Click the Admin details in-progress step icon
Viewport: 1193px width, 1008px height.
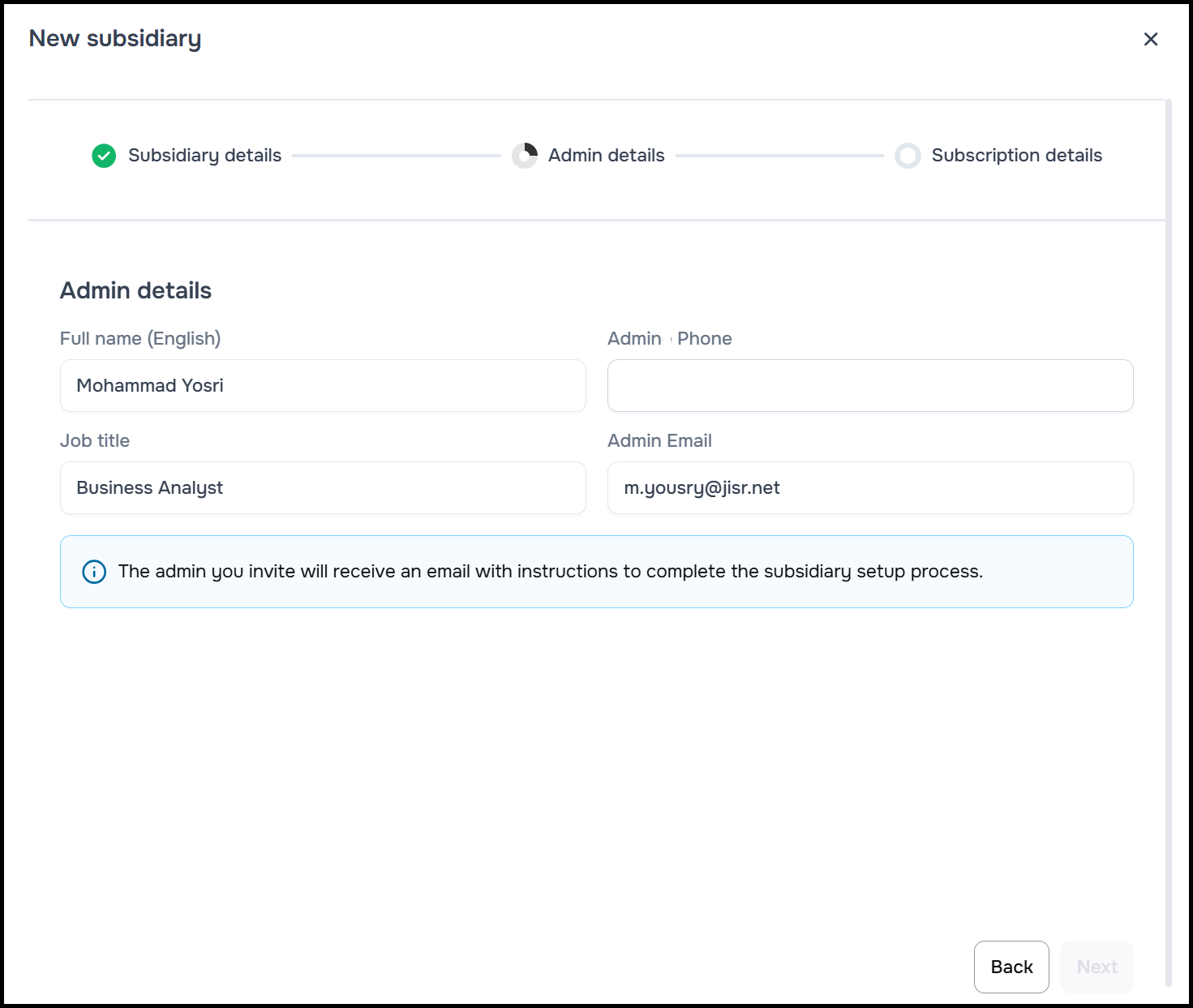[x=525, y=156]
